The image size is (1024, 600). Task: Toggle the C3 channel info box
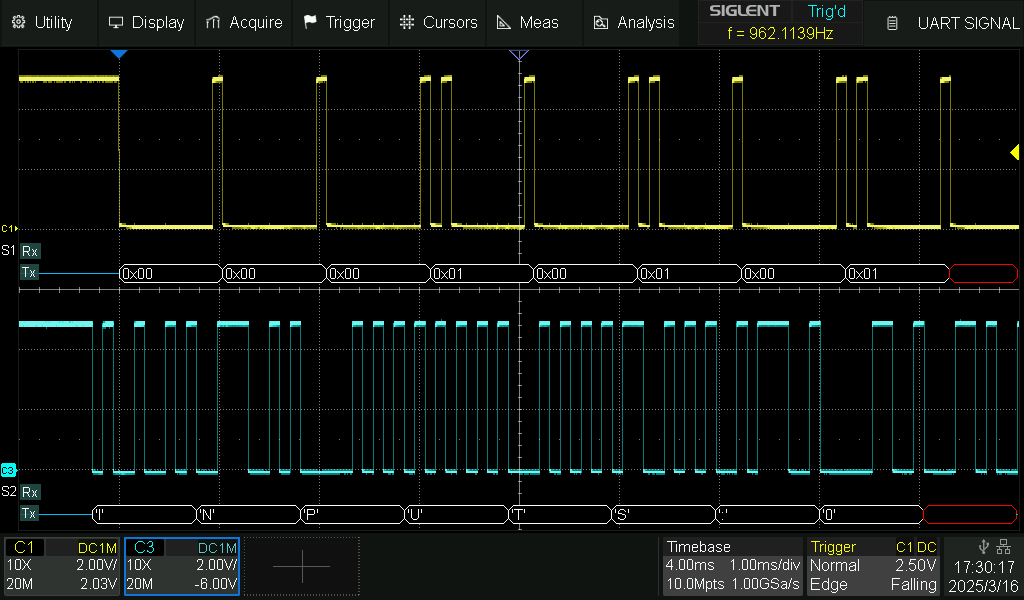[x=181, y=566]
